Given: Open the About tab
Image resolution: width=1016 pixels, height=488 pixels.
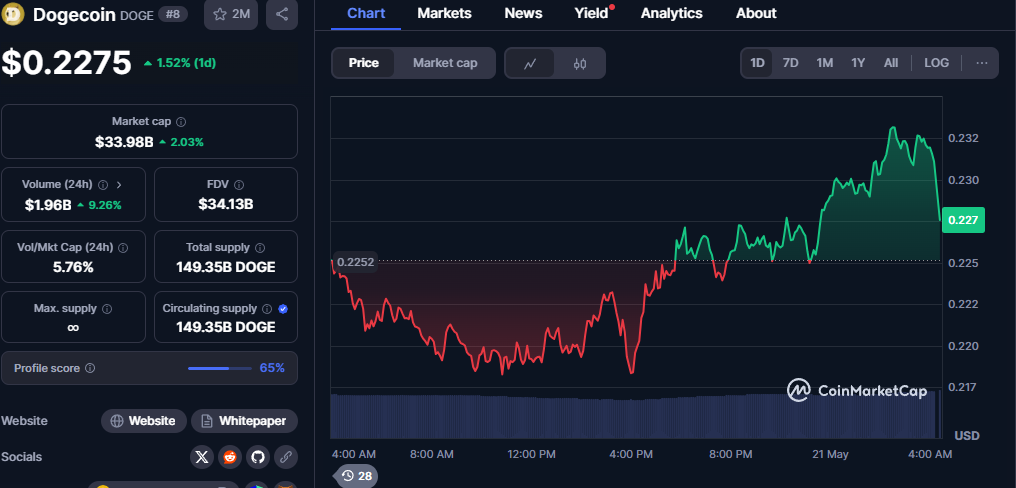Looking at the screenshot, I should click(756, 13).
